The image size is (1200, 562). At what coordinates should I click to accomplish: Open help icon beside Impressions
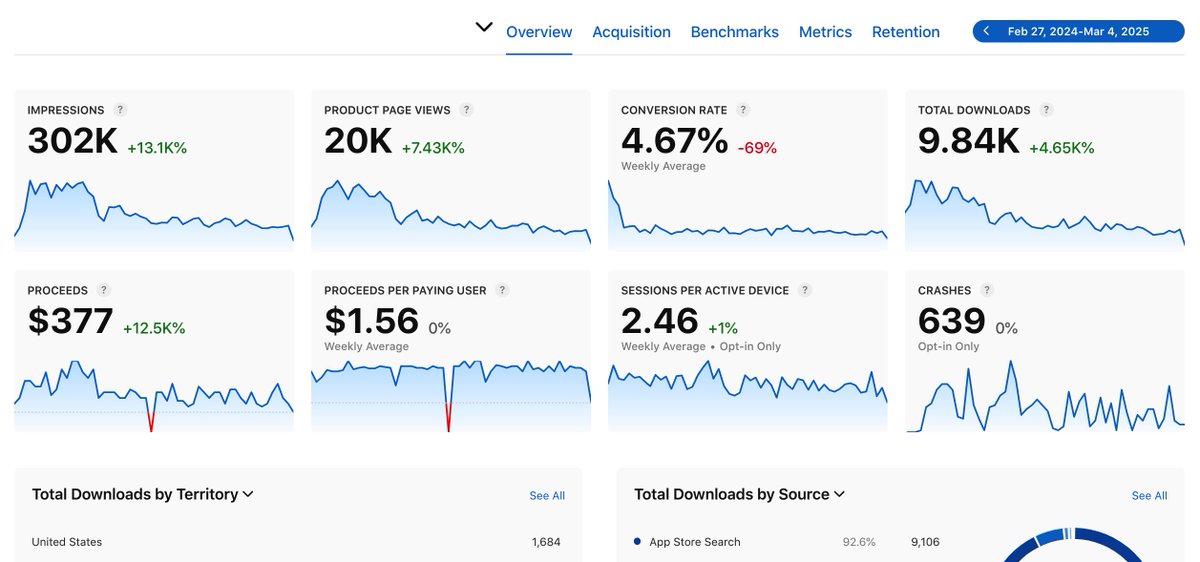(120, 110)
